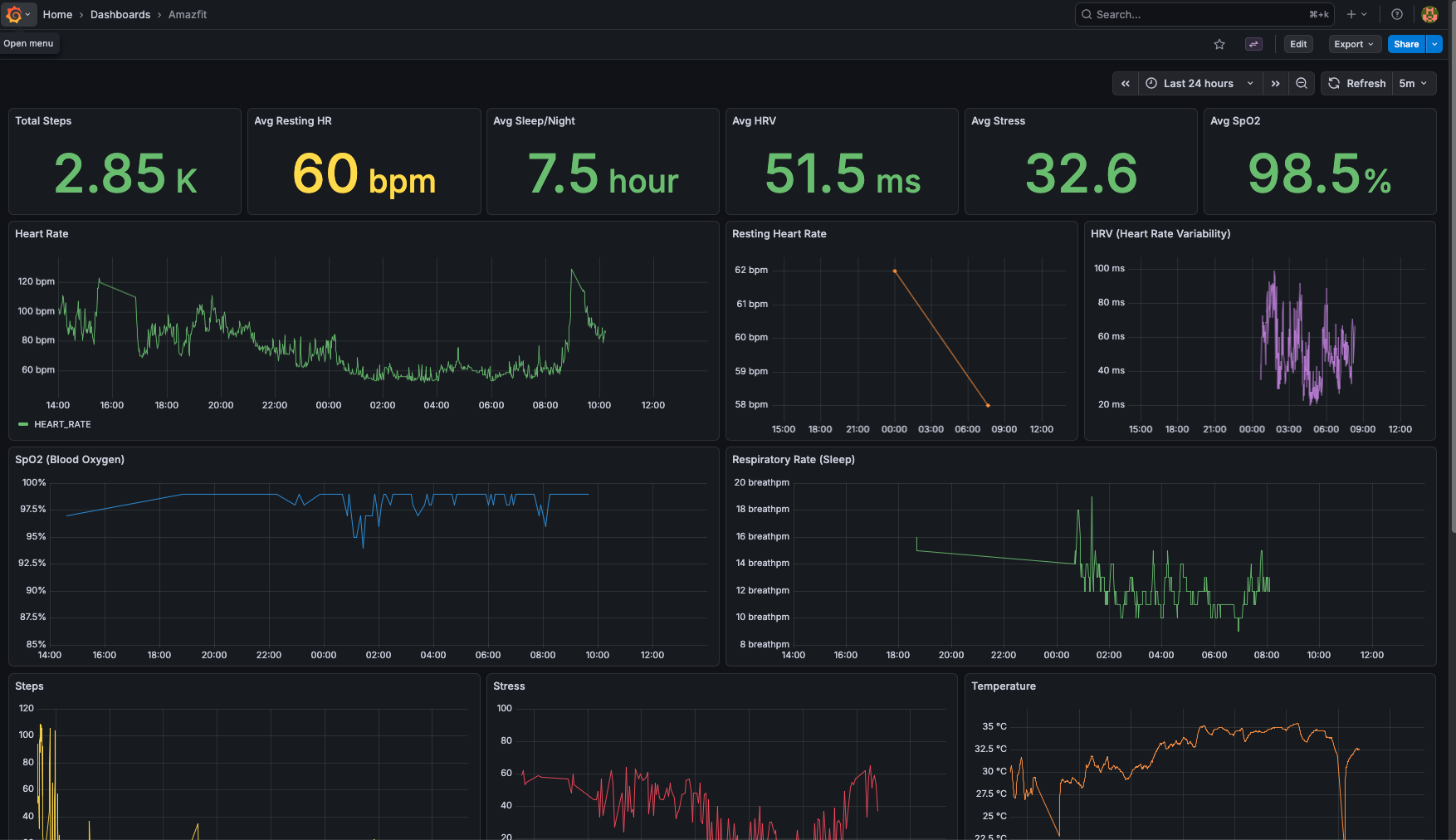Click the Edit dashboard button
Viewport: 1456px width, 840px height.
1298,45
